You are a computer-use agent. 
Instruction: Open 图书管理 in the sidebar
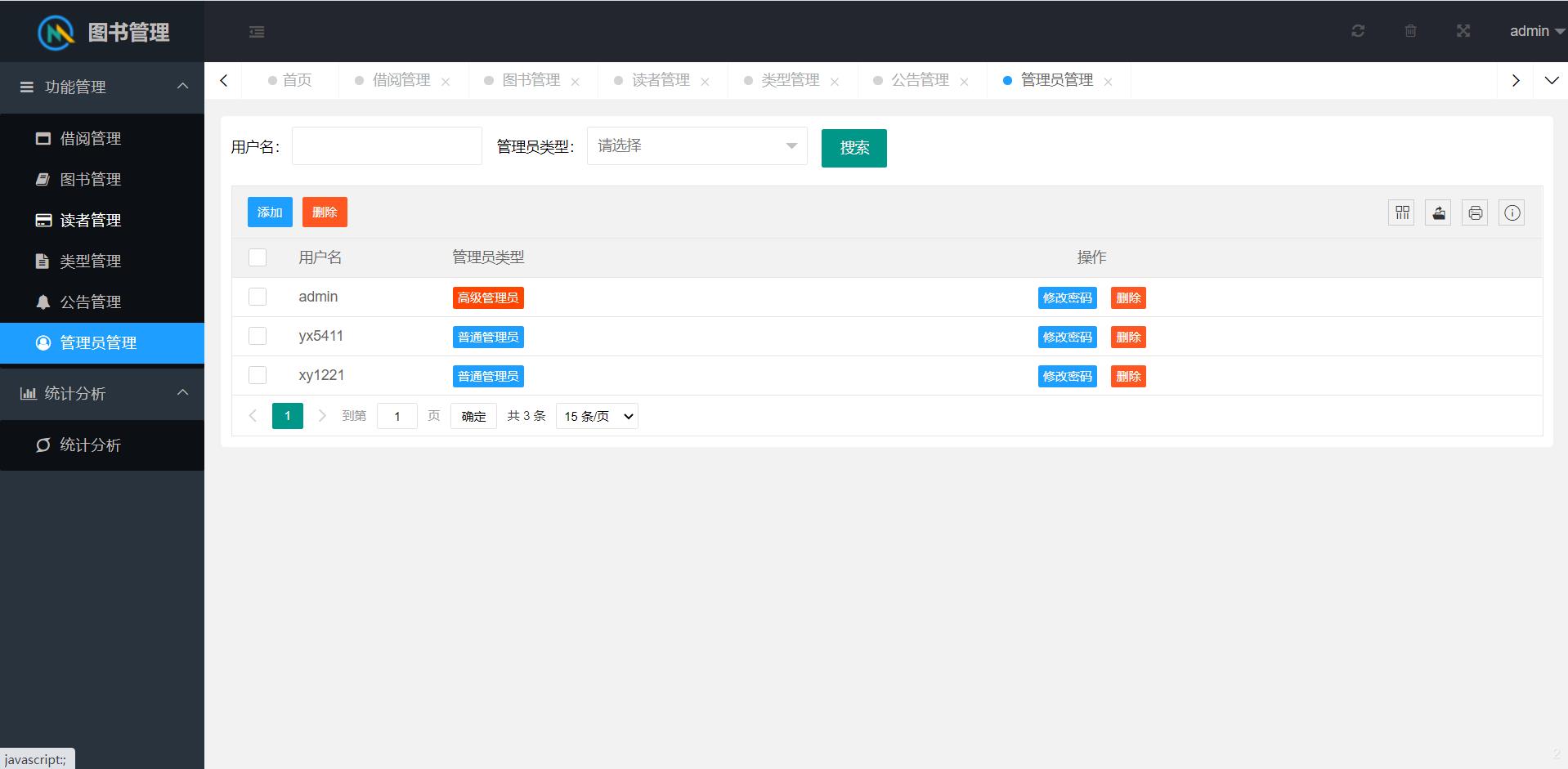point(102,180)
